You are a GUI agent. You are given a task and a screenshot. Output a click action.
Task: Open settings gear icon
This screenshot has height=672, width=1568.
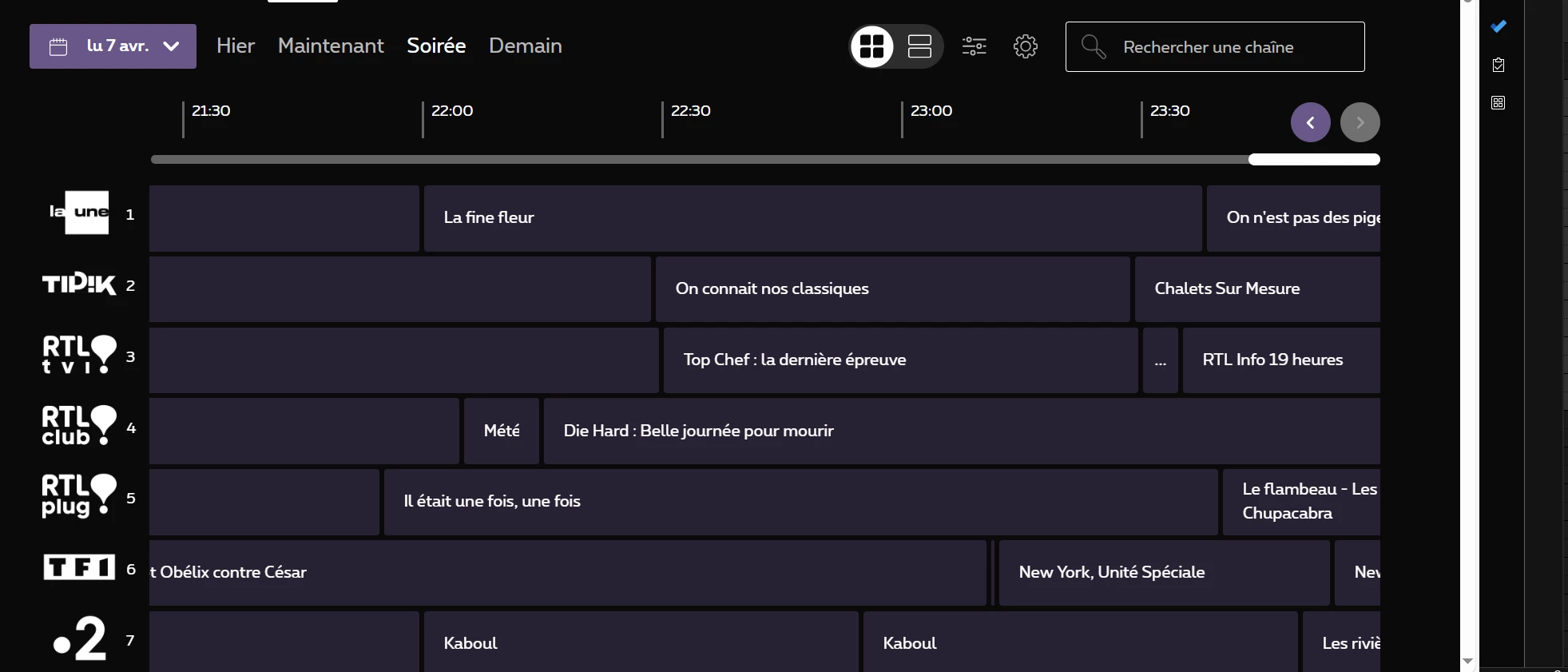[x=1025, y=46]
